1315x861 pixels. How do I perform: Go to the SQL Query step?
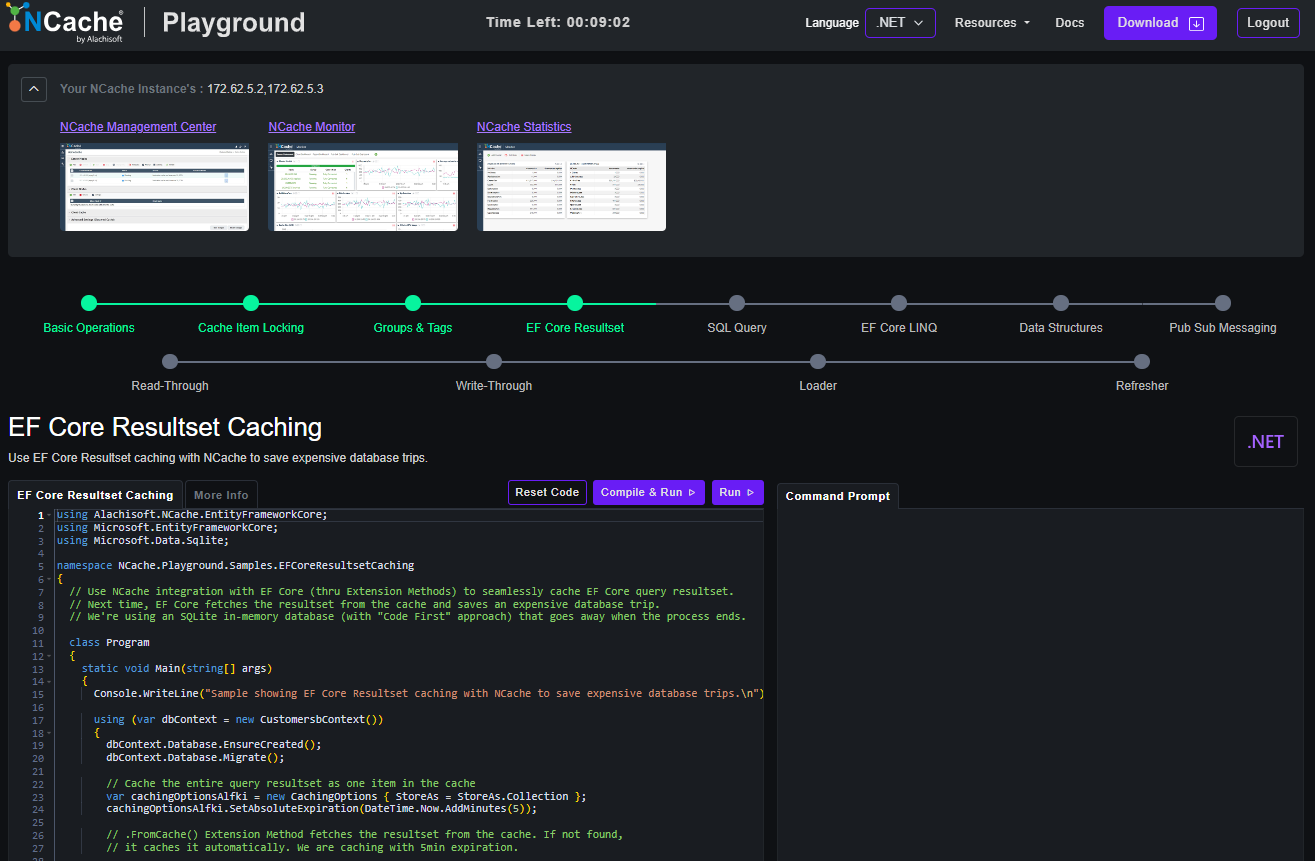click(x=737, y=303)
